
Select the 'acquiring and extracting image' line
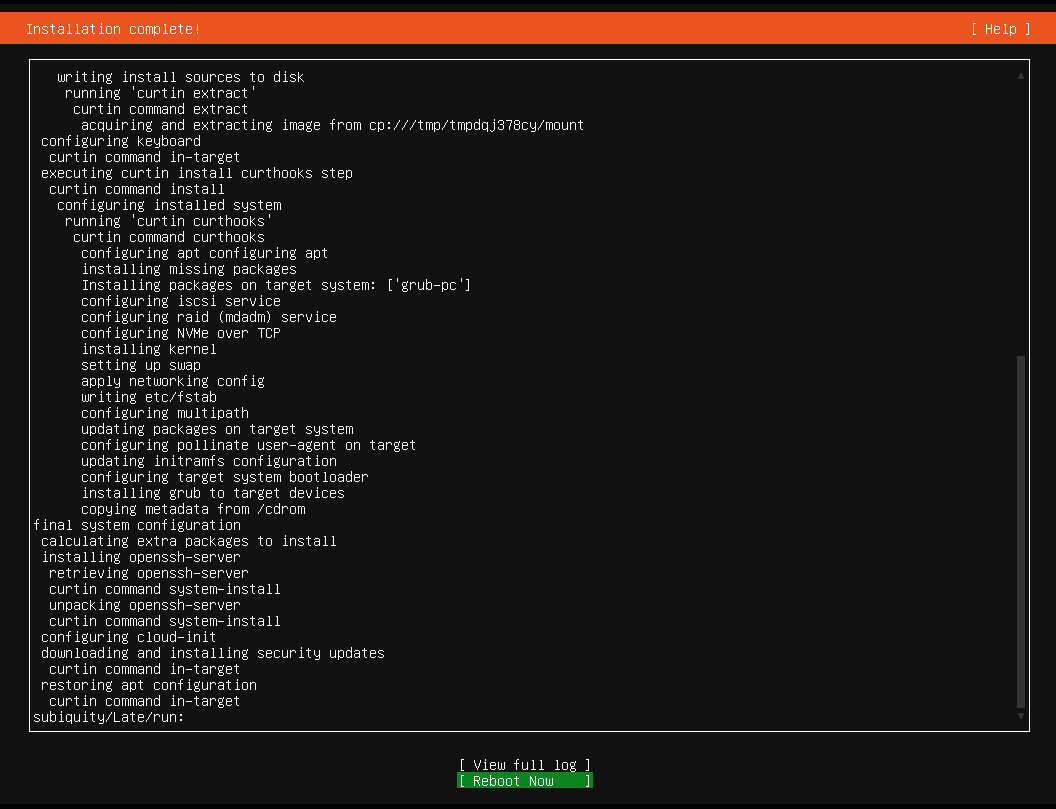click(x=333, y=125)
